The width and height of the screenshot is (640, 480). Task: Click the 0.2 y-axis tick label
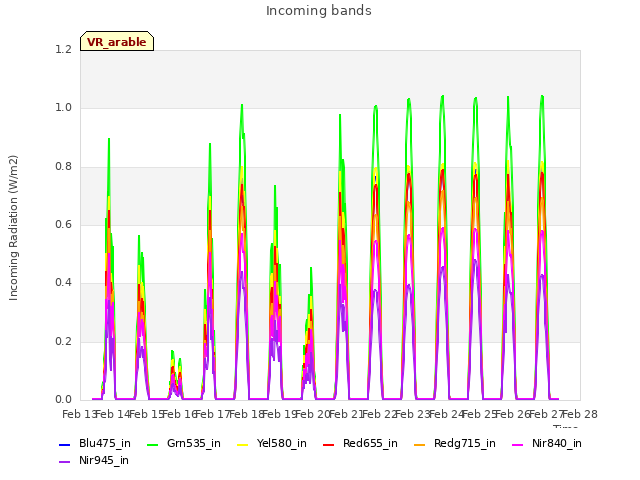(64, 341)
